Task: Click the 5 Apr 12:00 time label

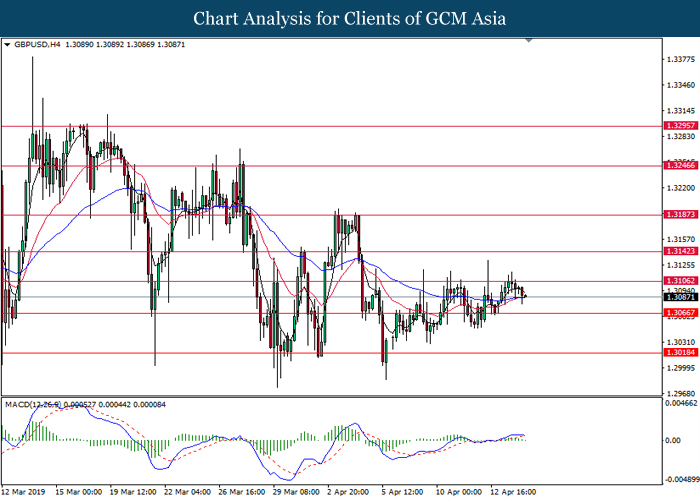Action: [x=402, y=492]
